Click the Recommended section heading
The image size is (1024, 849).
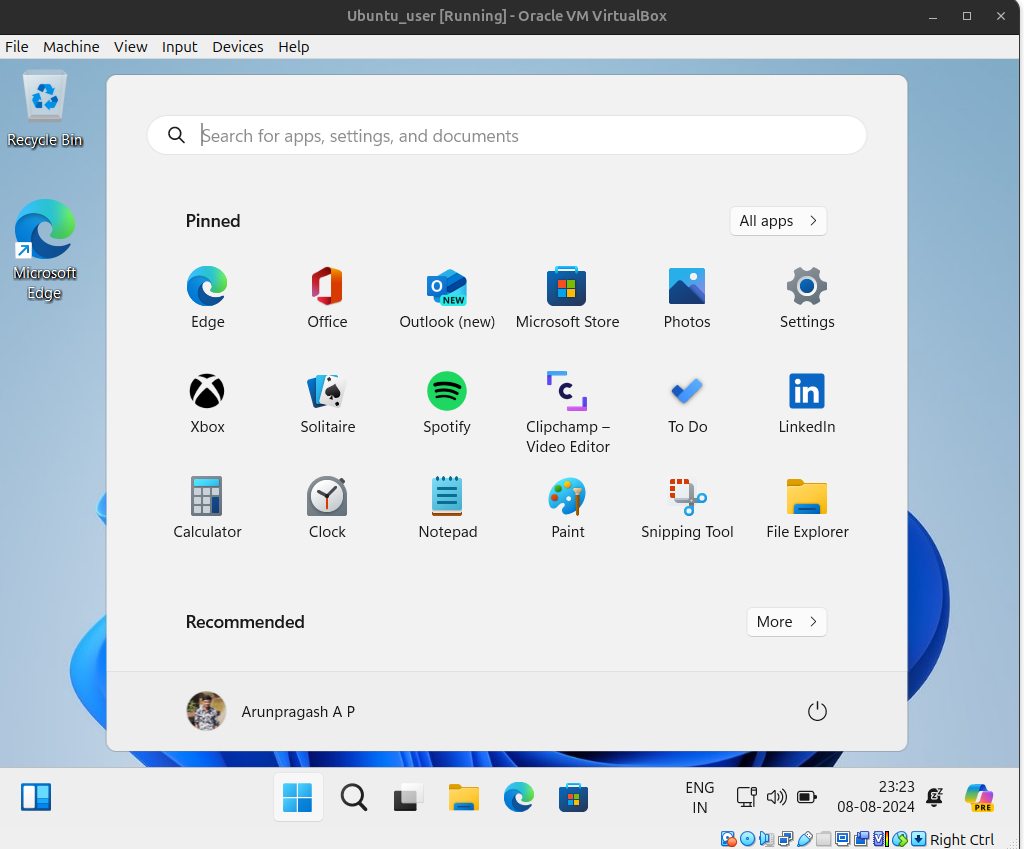coord(245,622)
